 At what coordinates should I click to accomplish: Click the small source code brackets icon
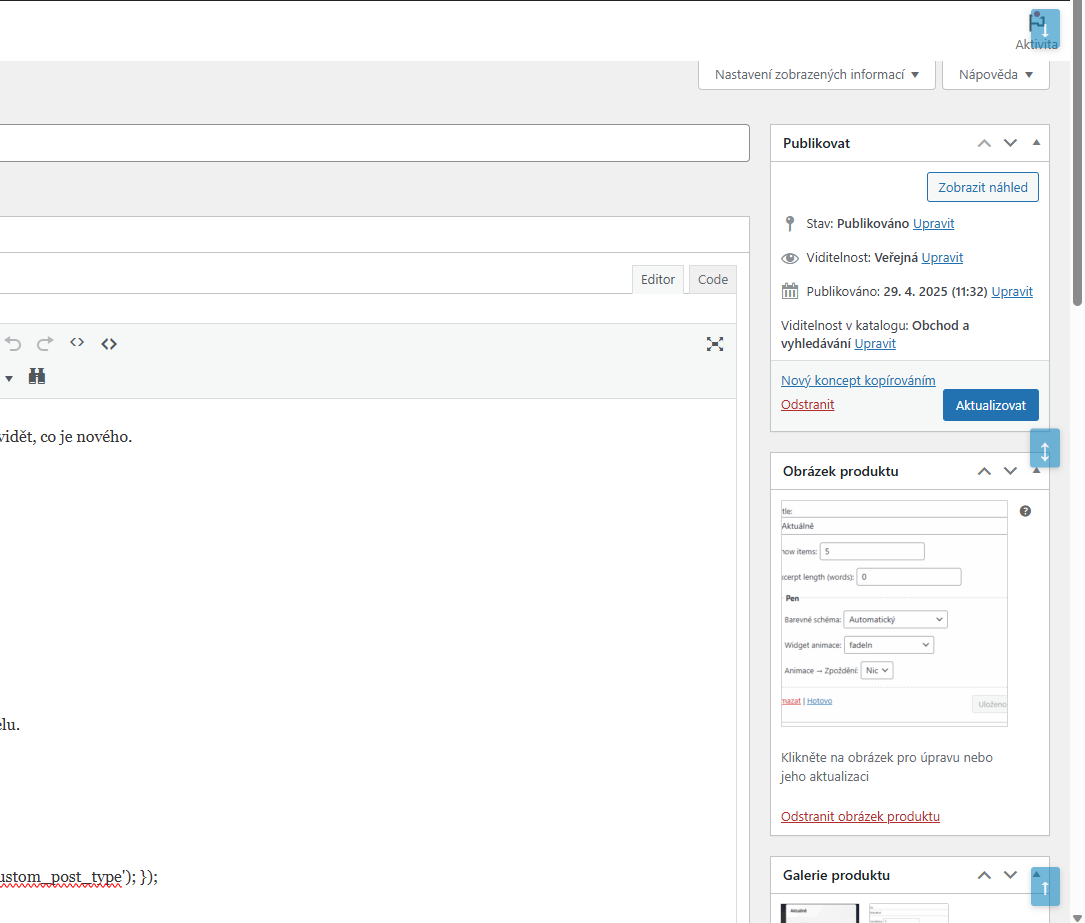click(x=77, y=342)
